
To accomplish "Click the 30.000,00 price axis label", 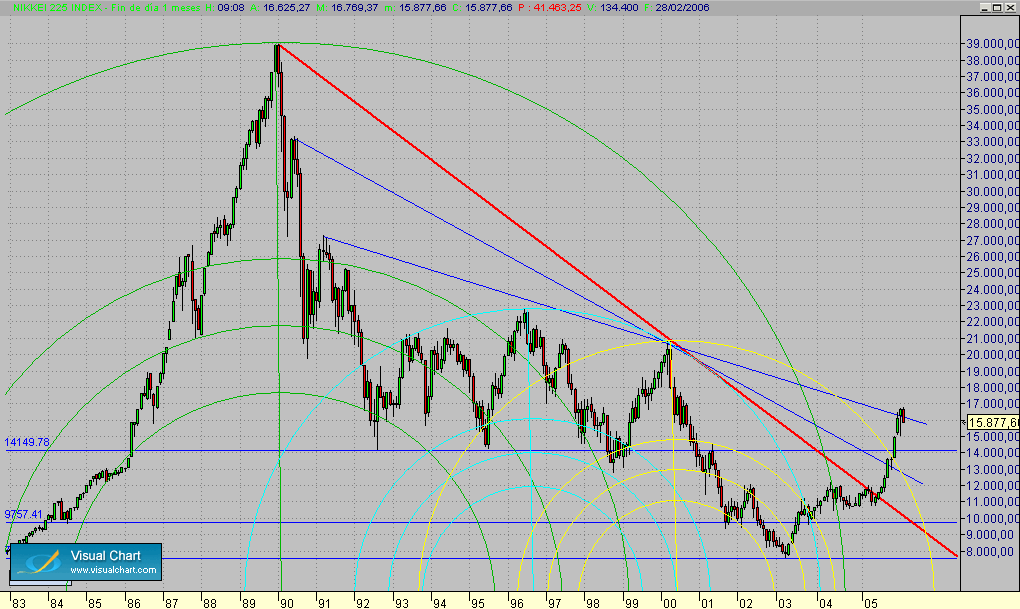I will pos(993,191).
